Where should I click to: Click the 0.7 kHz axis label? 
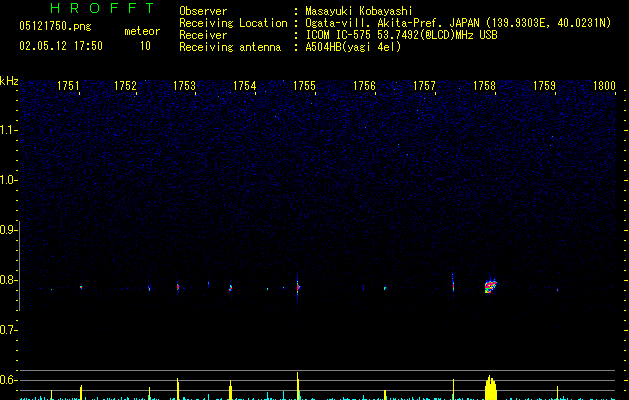pyautogui.click(x=8, y=330)
